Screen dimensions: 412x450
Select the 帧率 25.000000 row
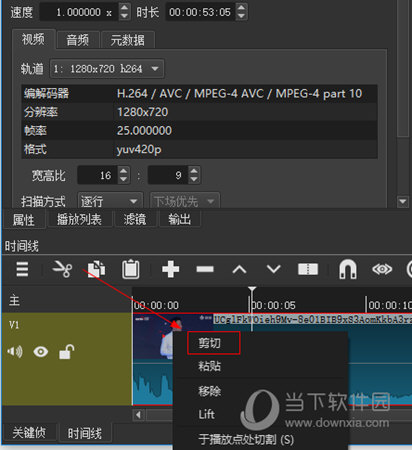200,130
